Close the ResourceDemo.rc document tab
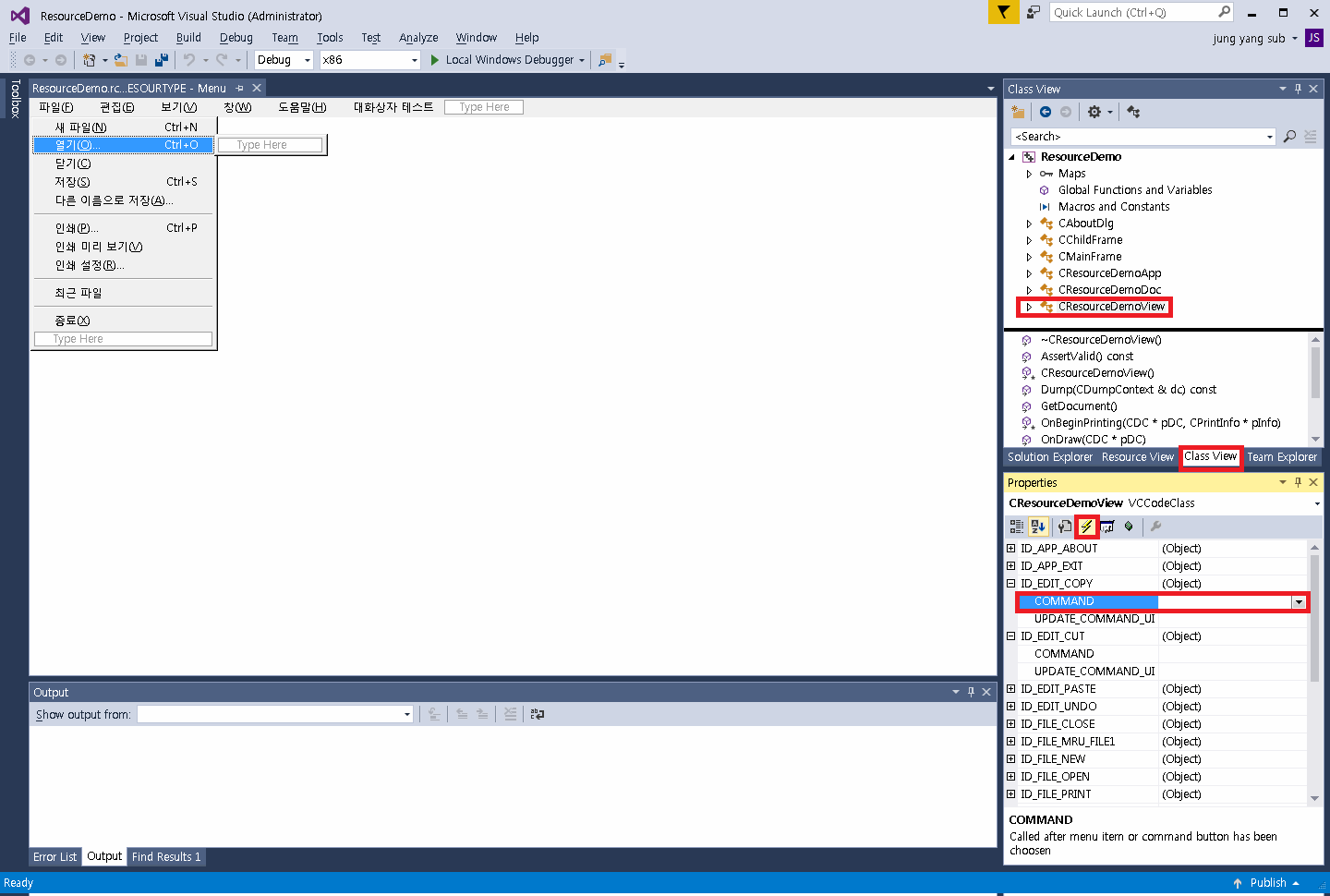1330x896 pixels. (257, 88)
